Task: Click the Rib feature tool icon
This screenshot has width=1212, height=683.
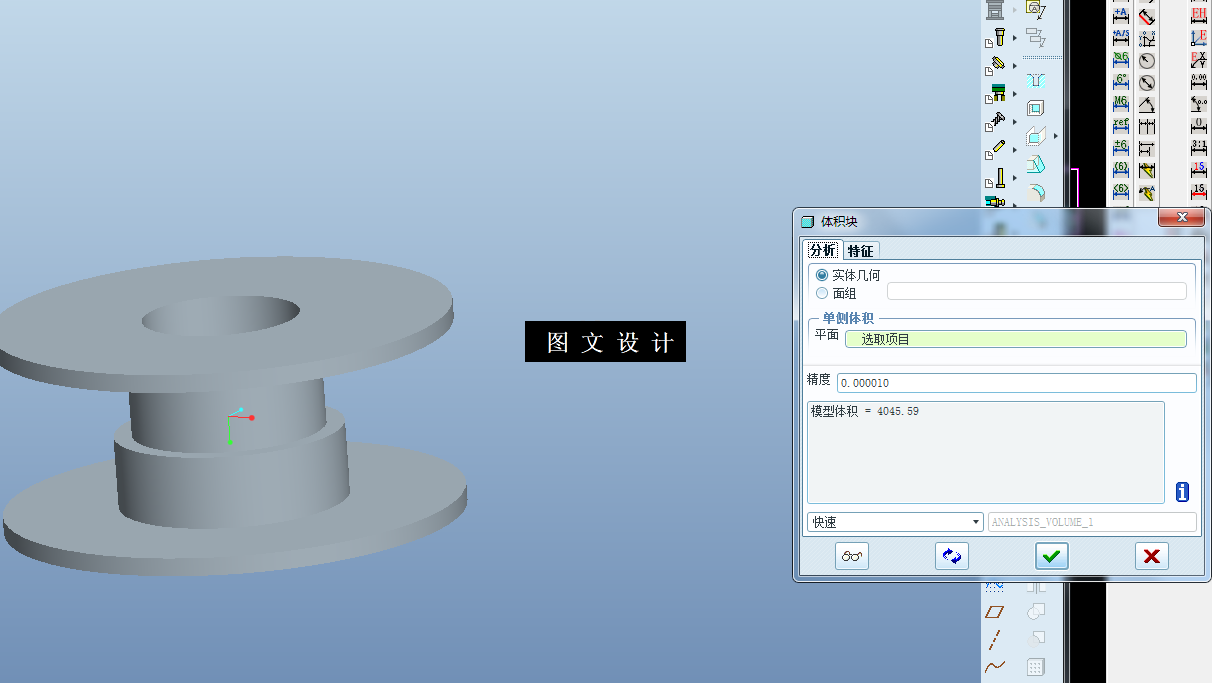Action: point(1036,136)
